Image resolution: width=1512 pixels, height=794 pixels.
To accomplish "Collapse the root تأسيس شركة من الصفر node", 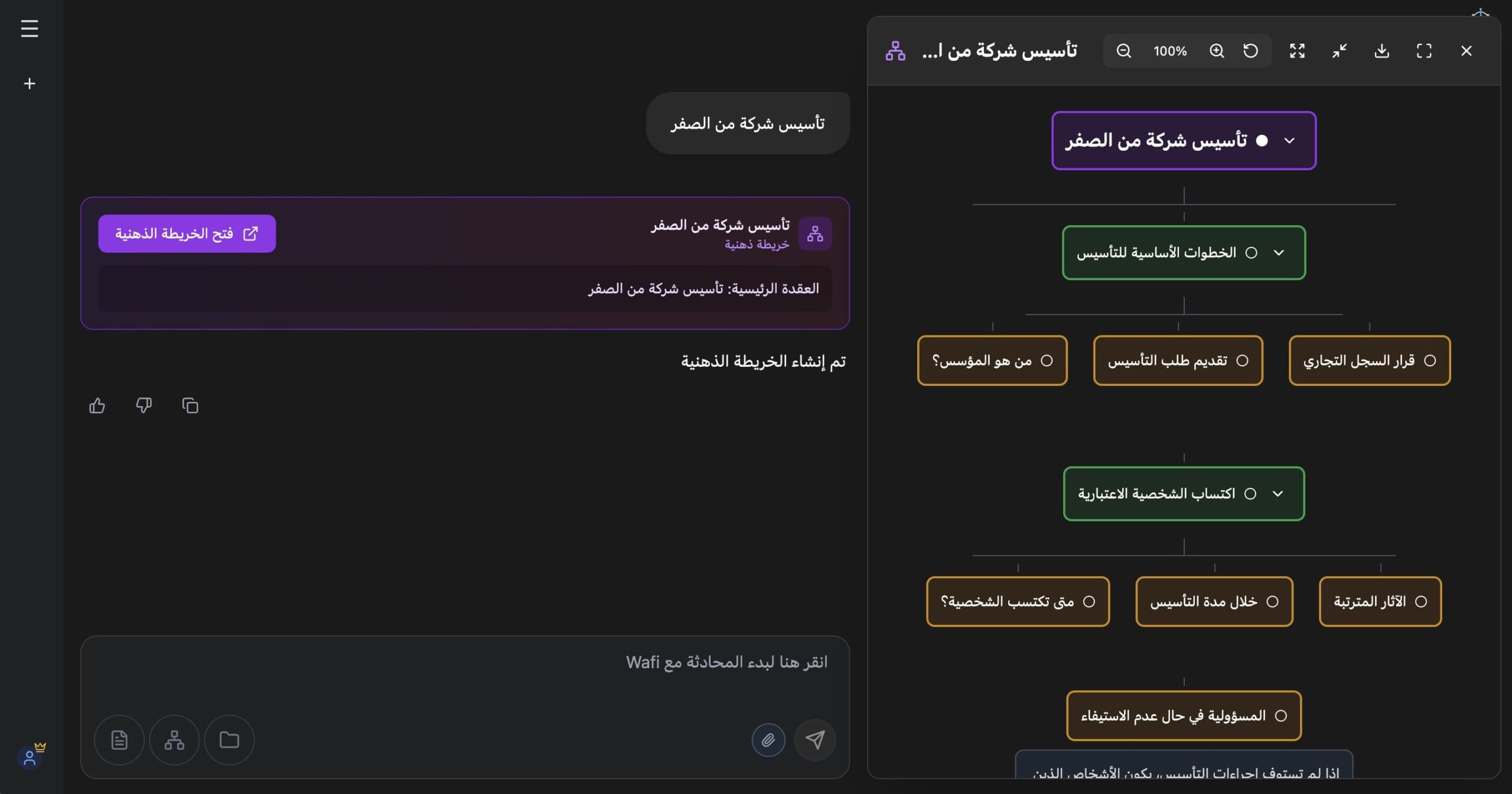I will (x=1289, y=141).
